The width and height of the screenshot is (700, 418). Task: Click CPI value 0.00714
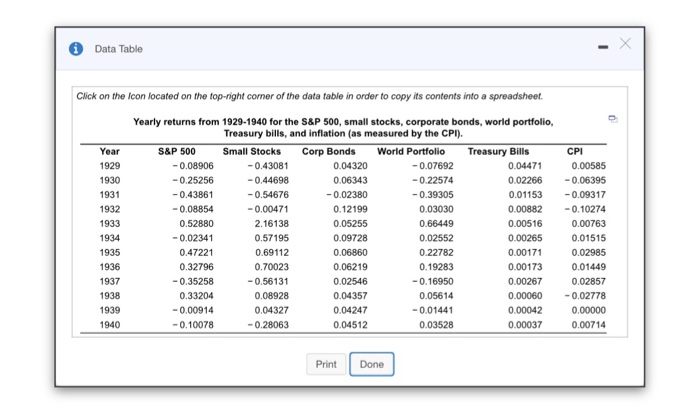tap(589, 325)
